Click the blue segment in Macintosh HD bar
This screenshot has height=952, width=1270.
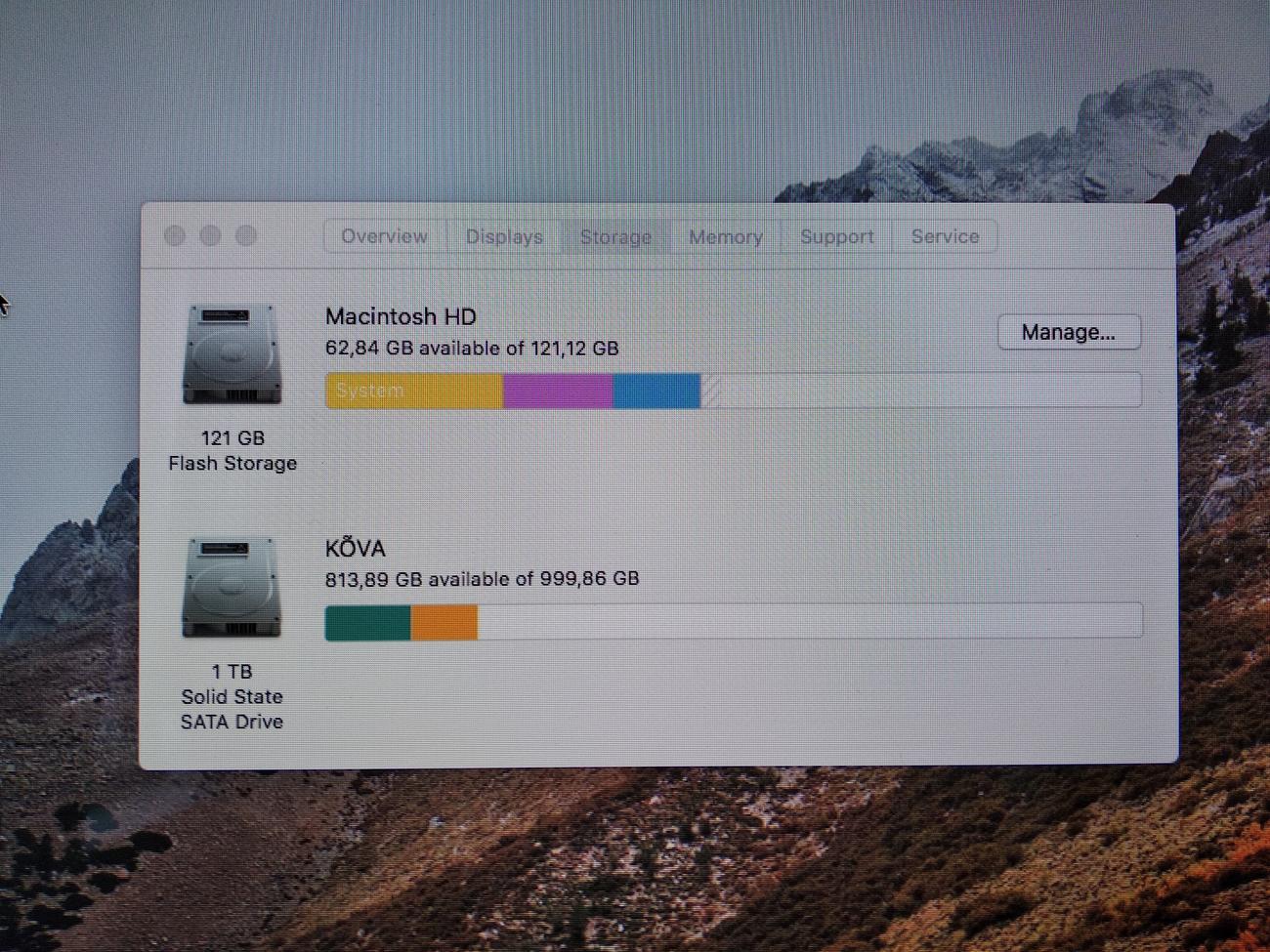point(656,391)
